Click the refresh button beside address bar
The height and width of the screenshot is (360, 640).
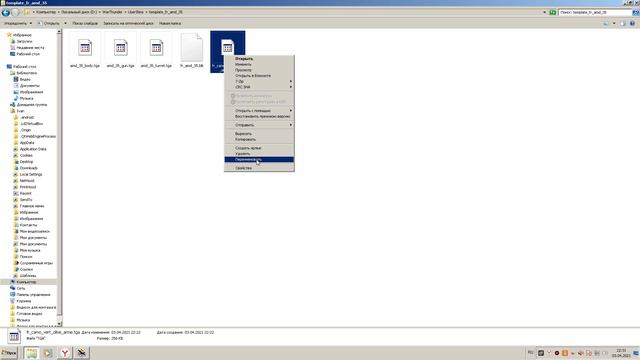tap(553, 12)
